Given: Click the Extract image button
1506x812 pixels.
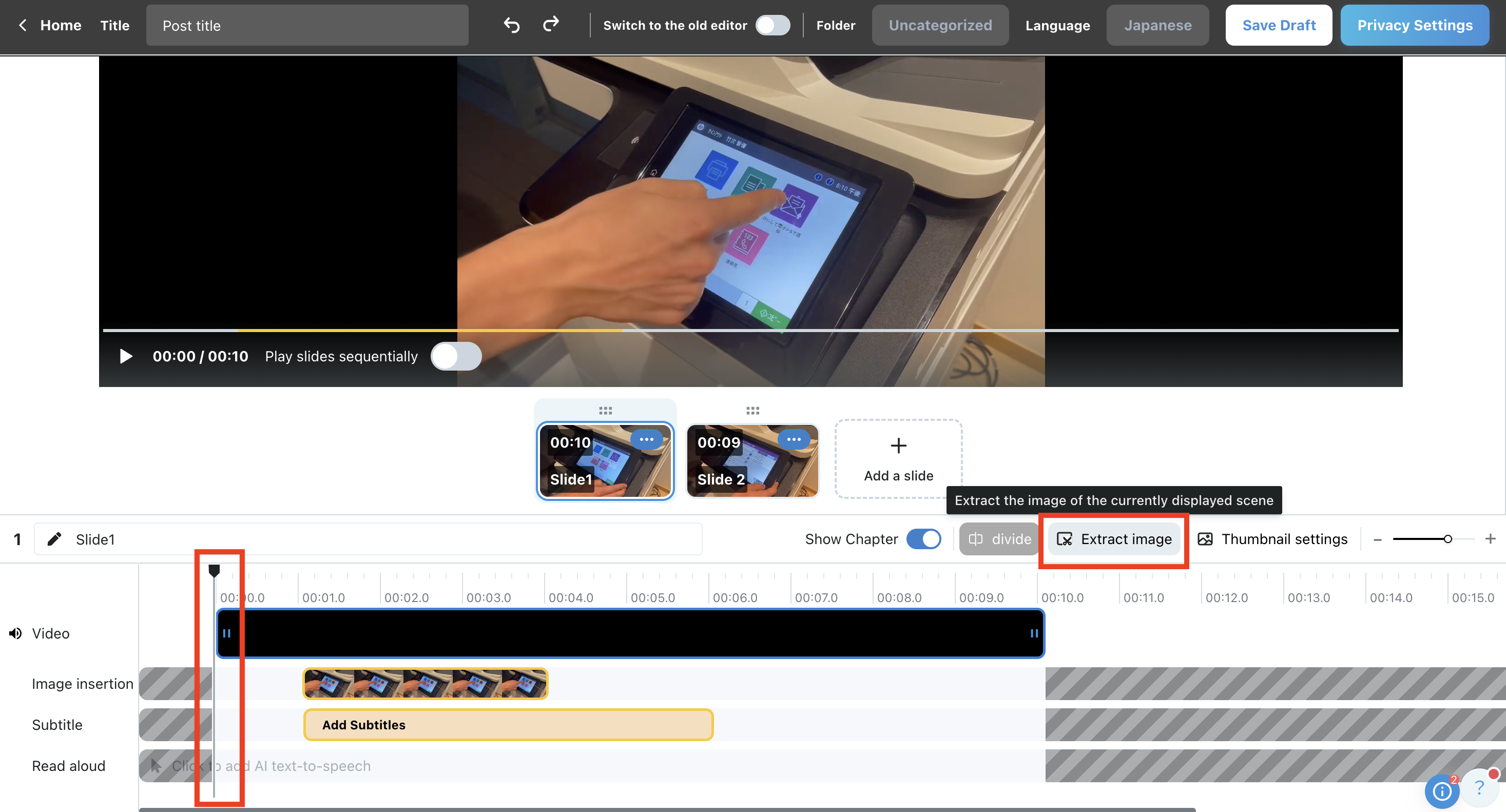Looking at the screenshot, I should [x=1114, y=538].
